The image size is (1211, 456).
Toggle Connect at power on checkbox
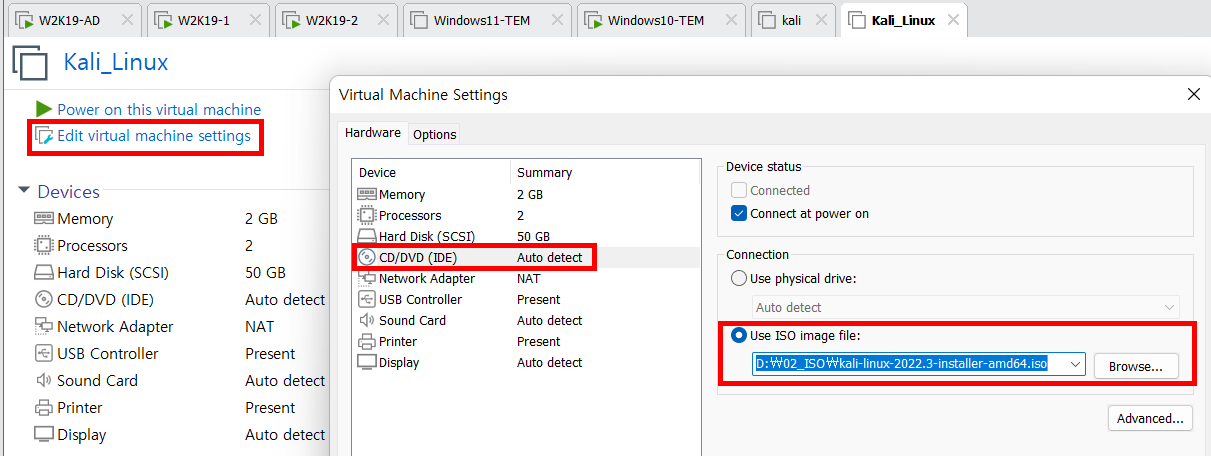tap(739, 213)
